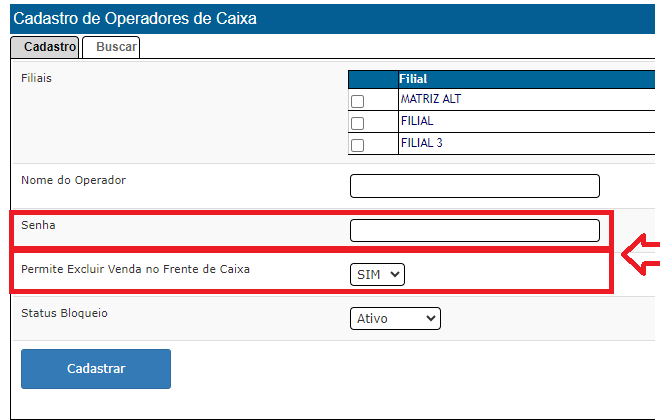Image resolution: width=660 pixels, height=420 pixels.
Task: Enable the FILIAL 3 checkbox
Action: point(357,145)
